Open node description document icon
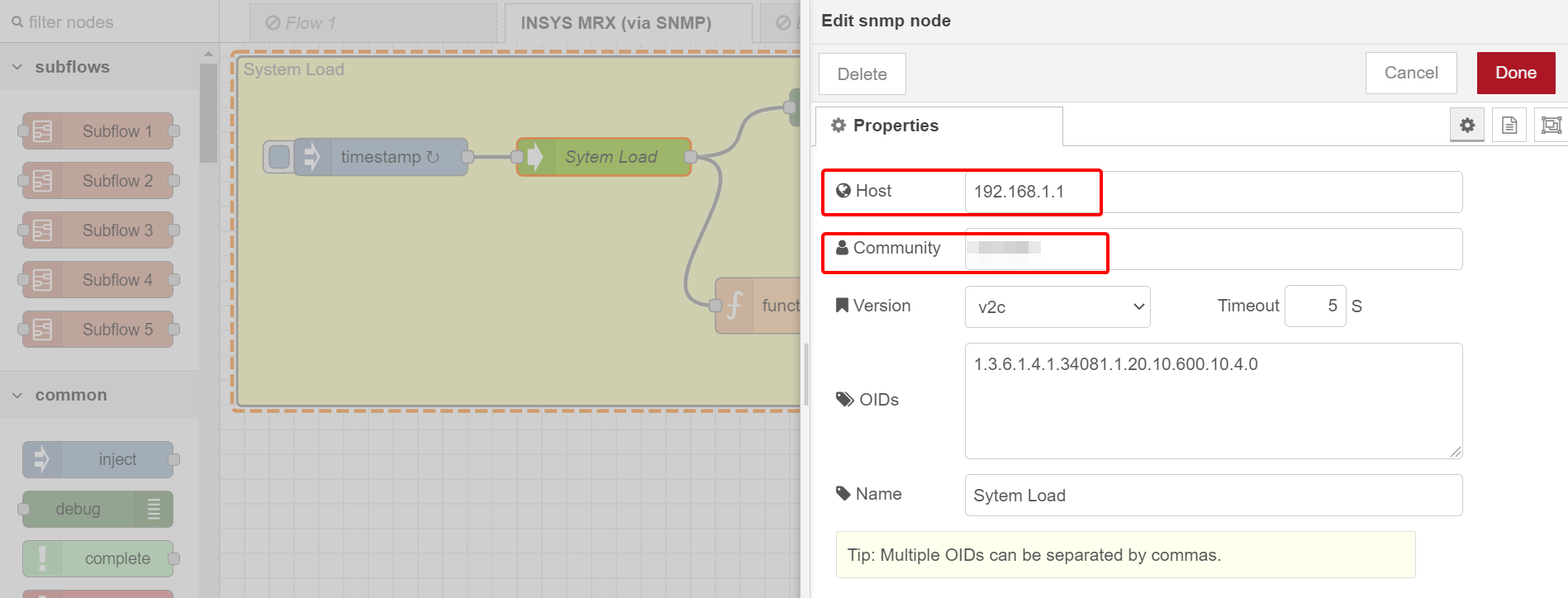 click(1509, 126)
